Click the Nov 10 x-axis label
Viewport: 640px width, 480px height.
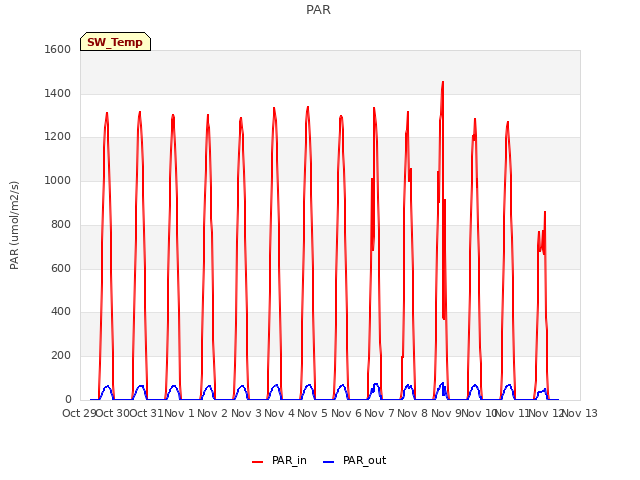479,413
